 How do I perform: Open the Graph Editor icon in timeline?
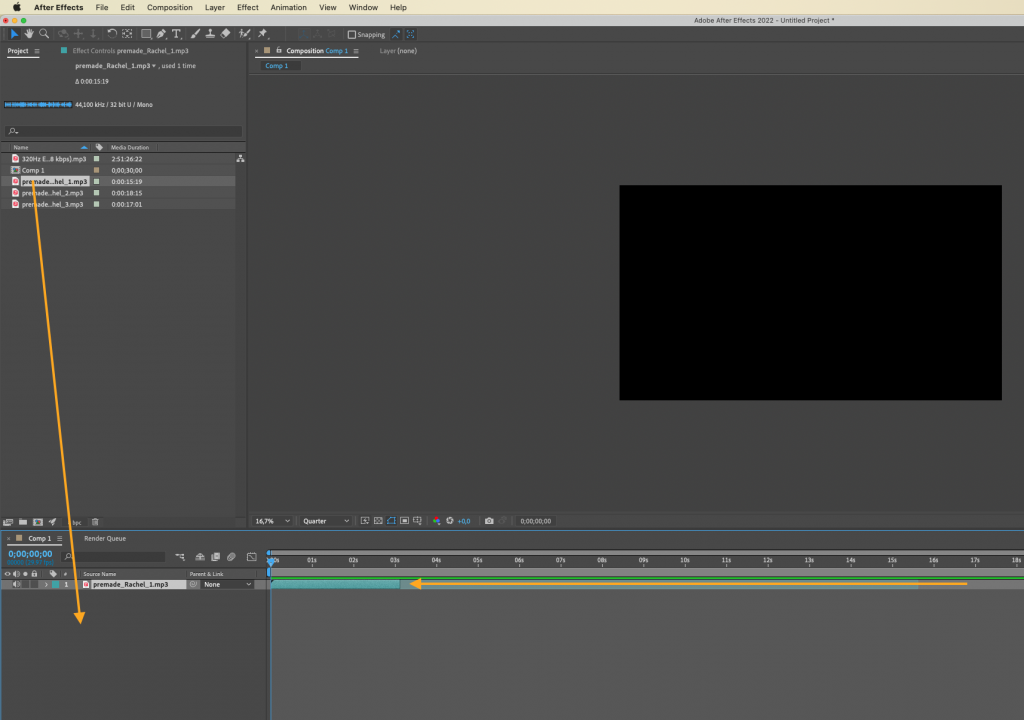point(250,556)
